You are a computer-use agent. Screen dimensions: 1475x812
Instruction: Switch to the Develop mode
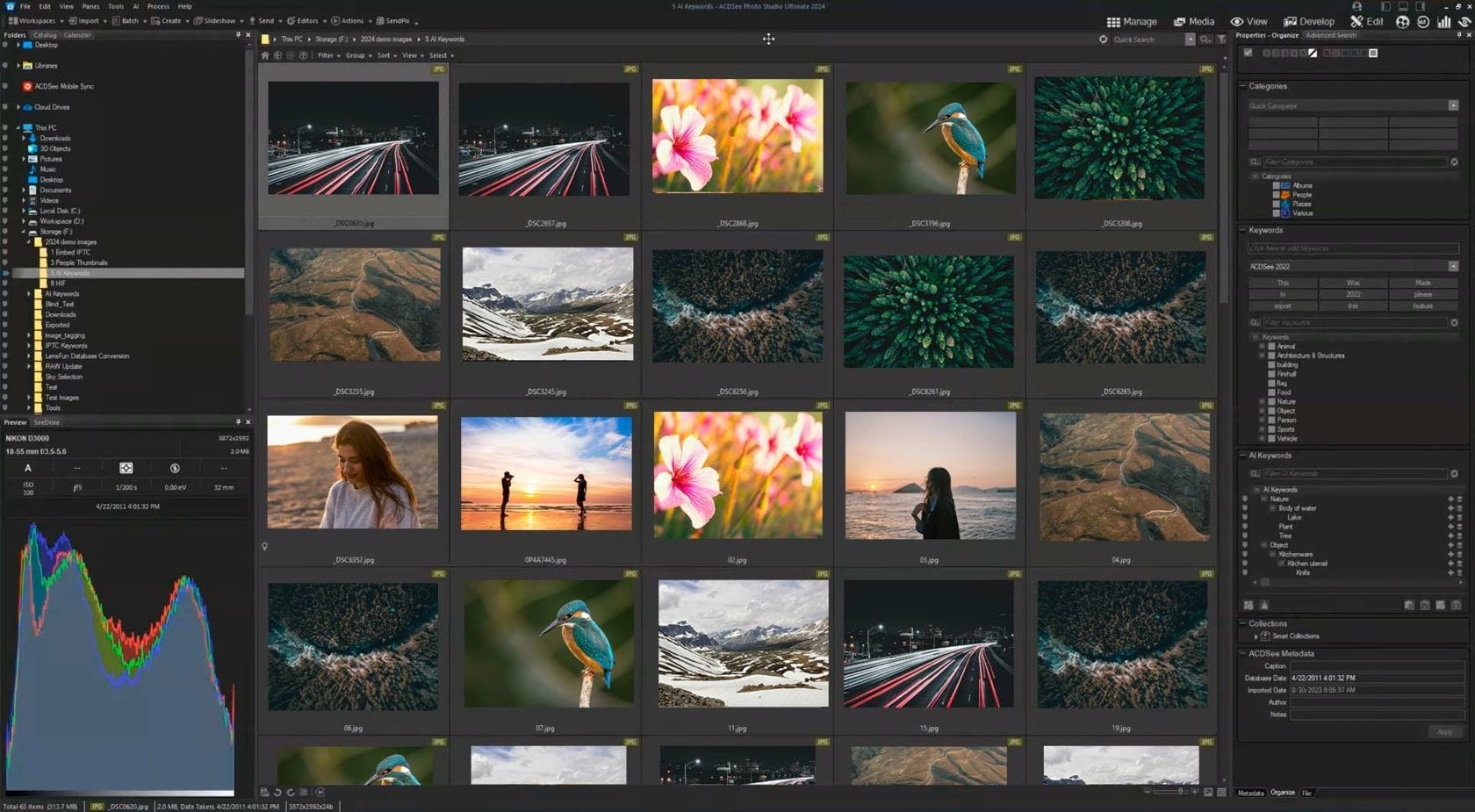(1310, 21)
